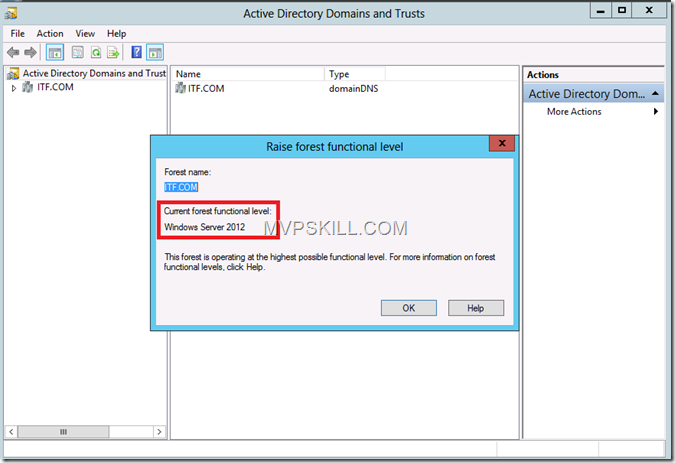Click the Export List toolbar icon

(x=113, y=52)
